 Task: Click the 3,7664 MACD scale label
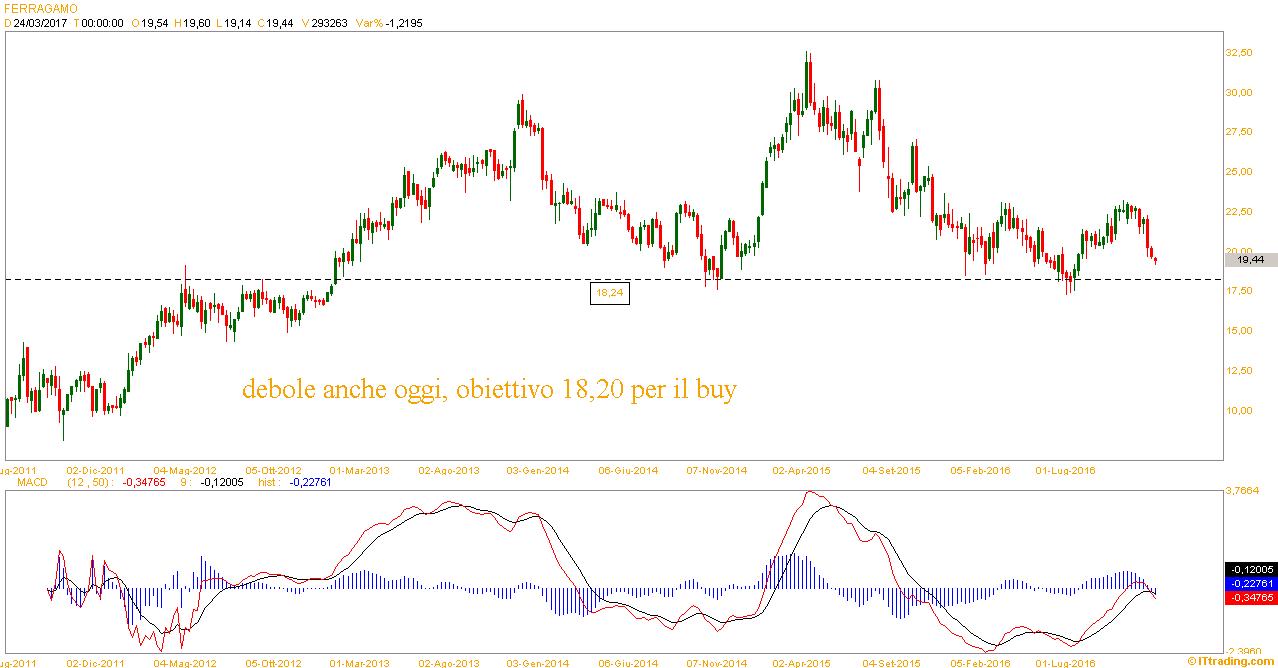(1243, 490)
